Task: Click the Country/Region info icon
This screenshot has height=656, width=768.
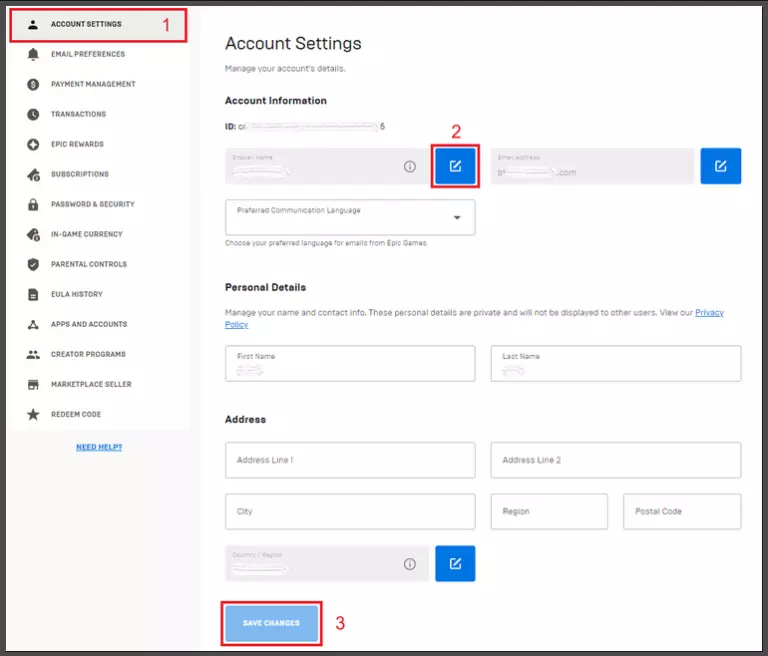Action: [410, 564]
